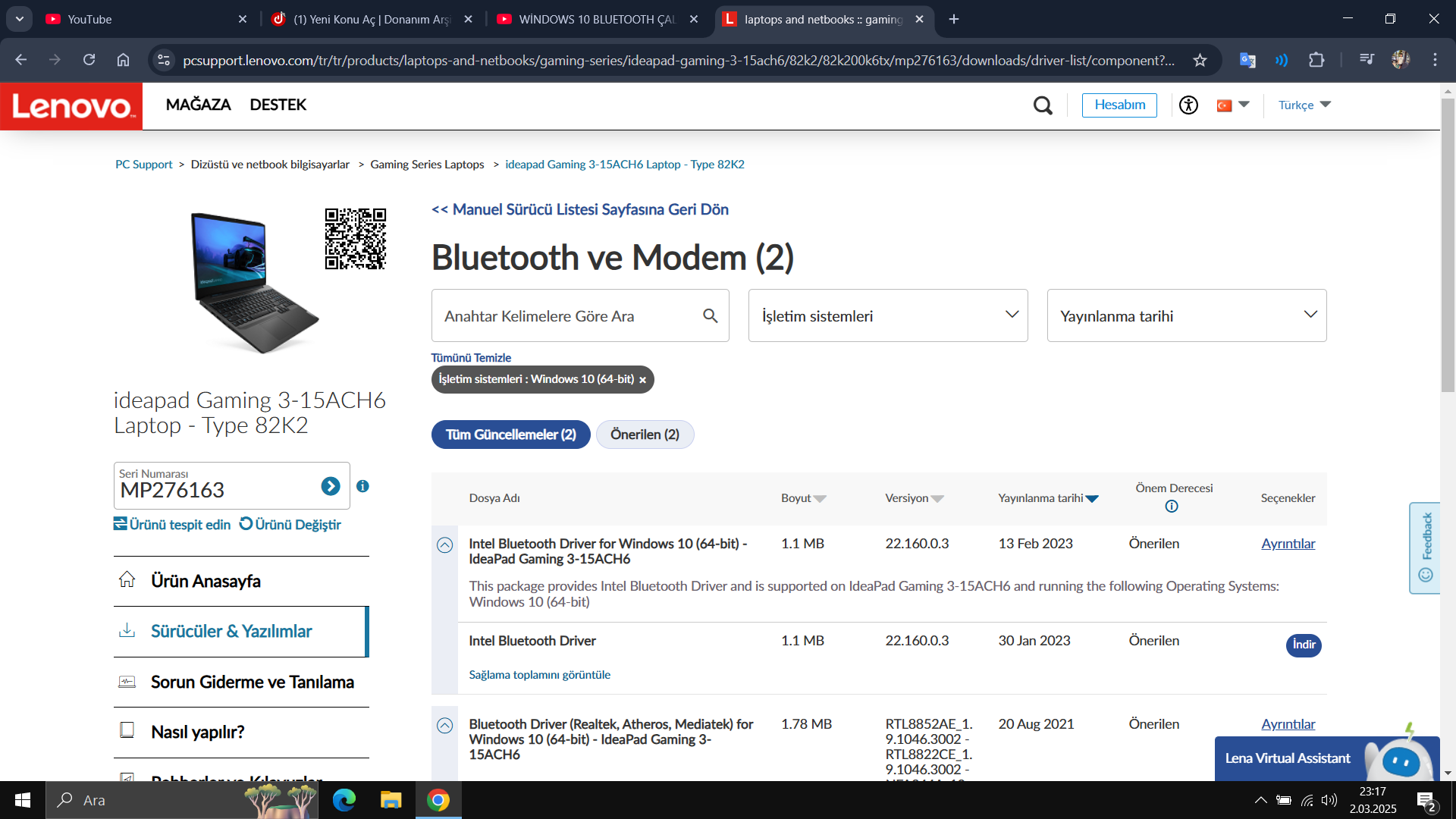This screenshot has width=1456, height=819.
Task: Collapse the Realtek Bluetooth Driver row
Action: pos(445,726)
